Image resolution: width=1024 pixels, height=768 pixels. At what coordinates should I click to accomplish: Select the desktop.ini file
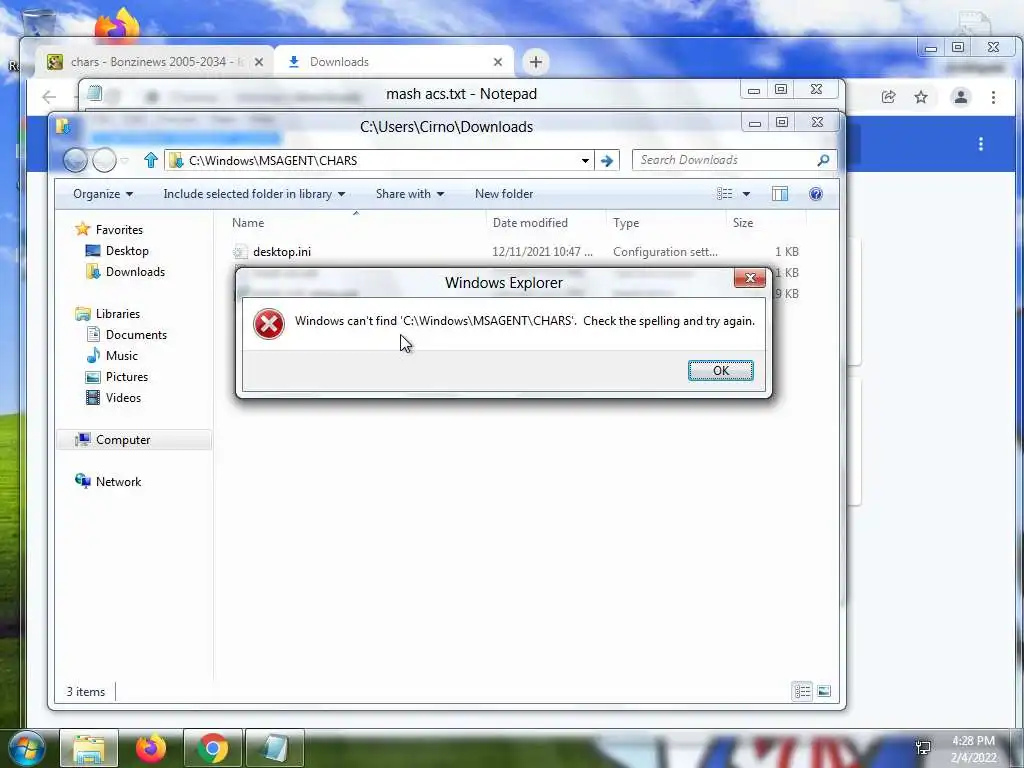click(x=281, y=251)
